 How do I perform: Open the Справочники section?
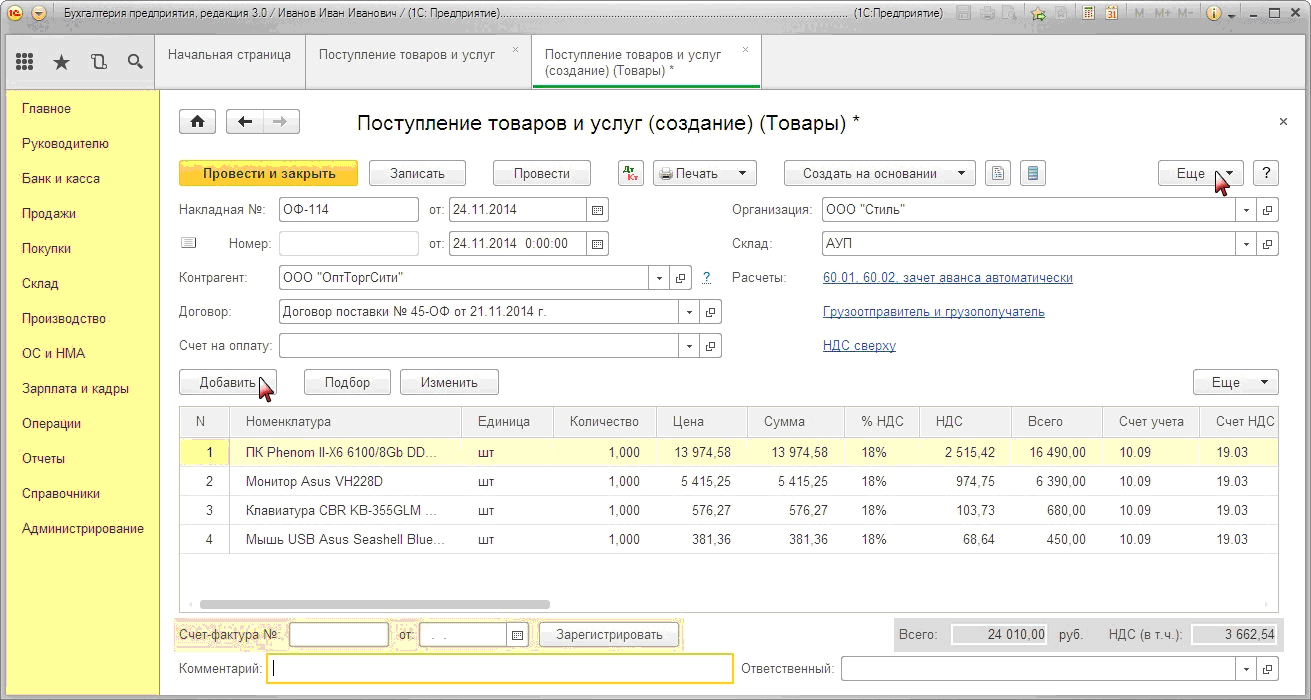click(x=60, y=493)
